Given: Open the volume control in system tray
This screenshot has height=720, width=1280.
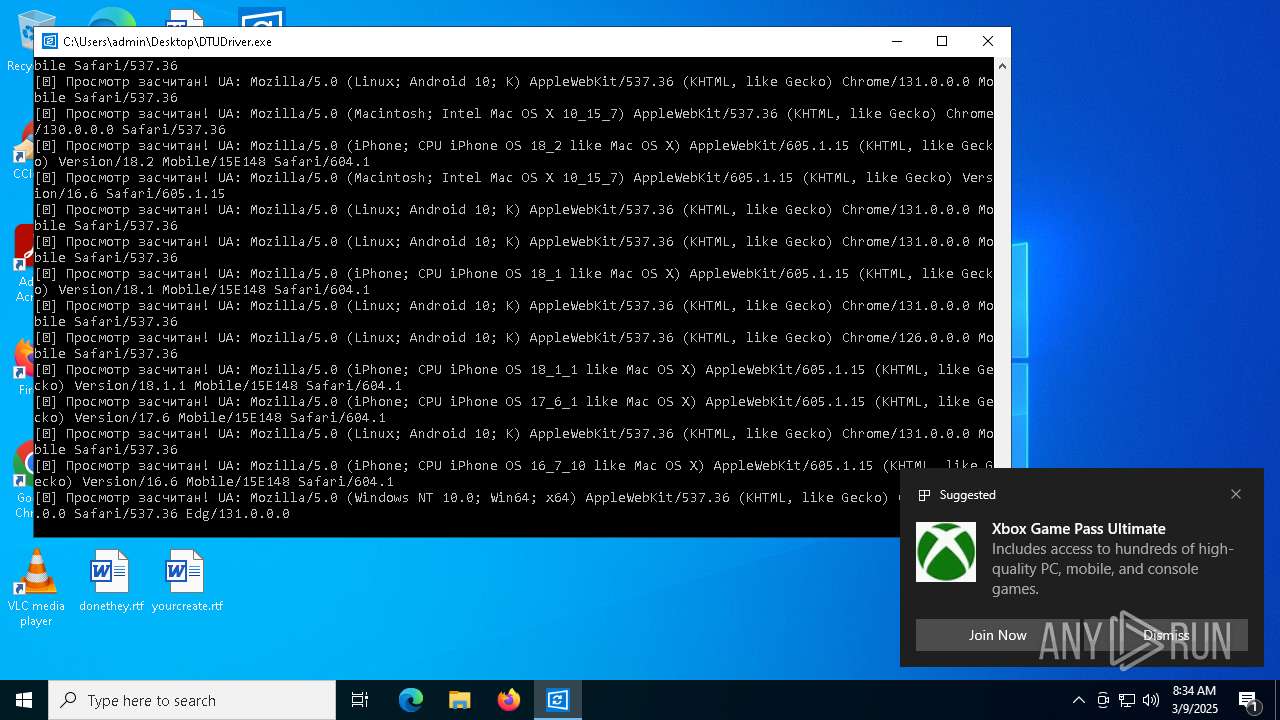Looking at the screenshot, I should tap(1151, 700).
